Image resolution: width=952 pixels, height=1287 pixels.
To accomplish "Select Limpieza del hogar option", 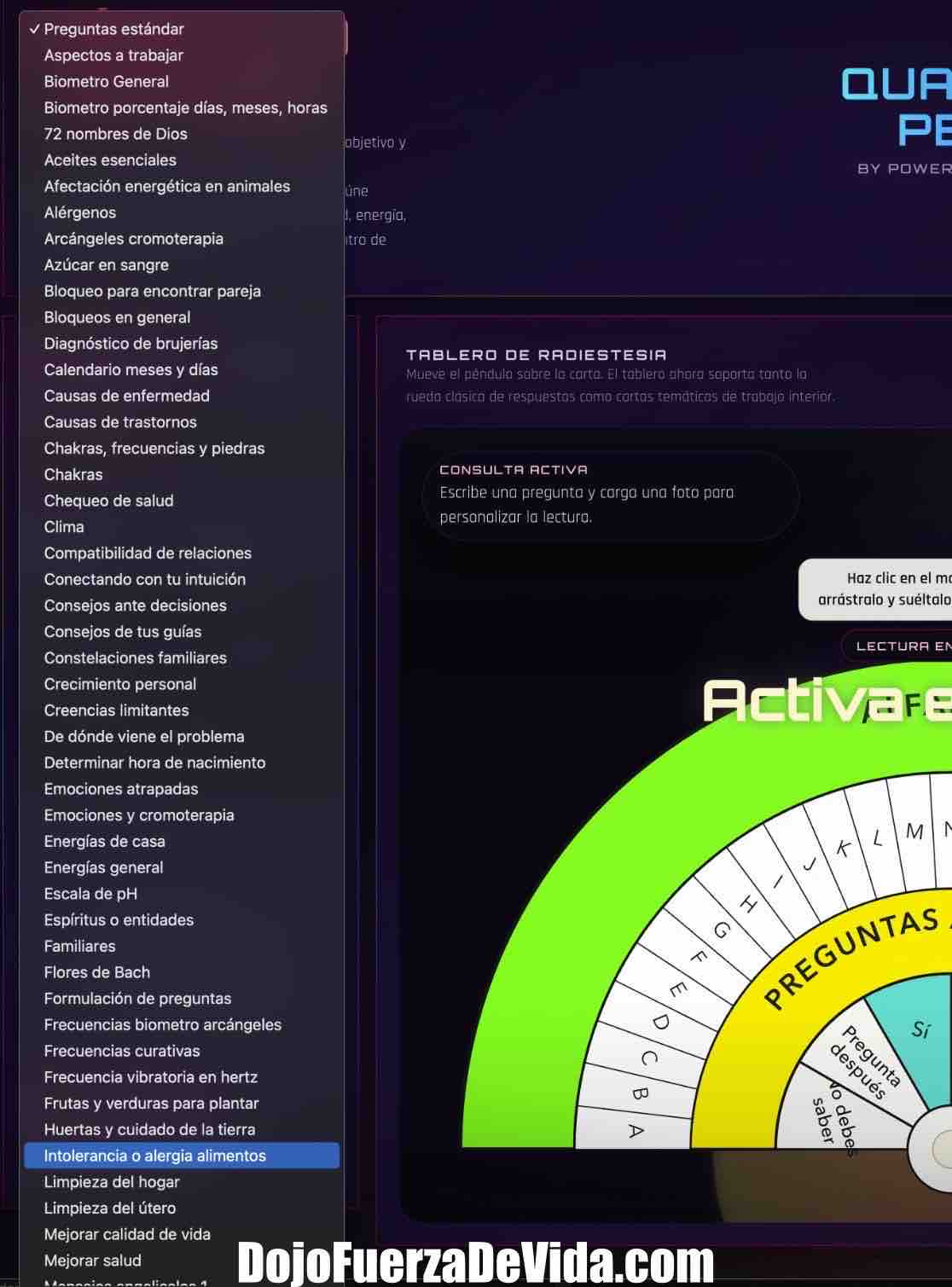I will 182,1183.
